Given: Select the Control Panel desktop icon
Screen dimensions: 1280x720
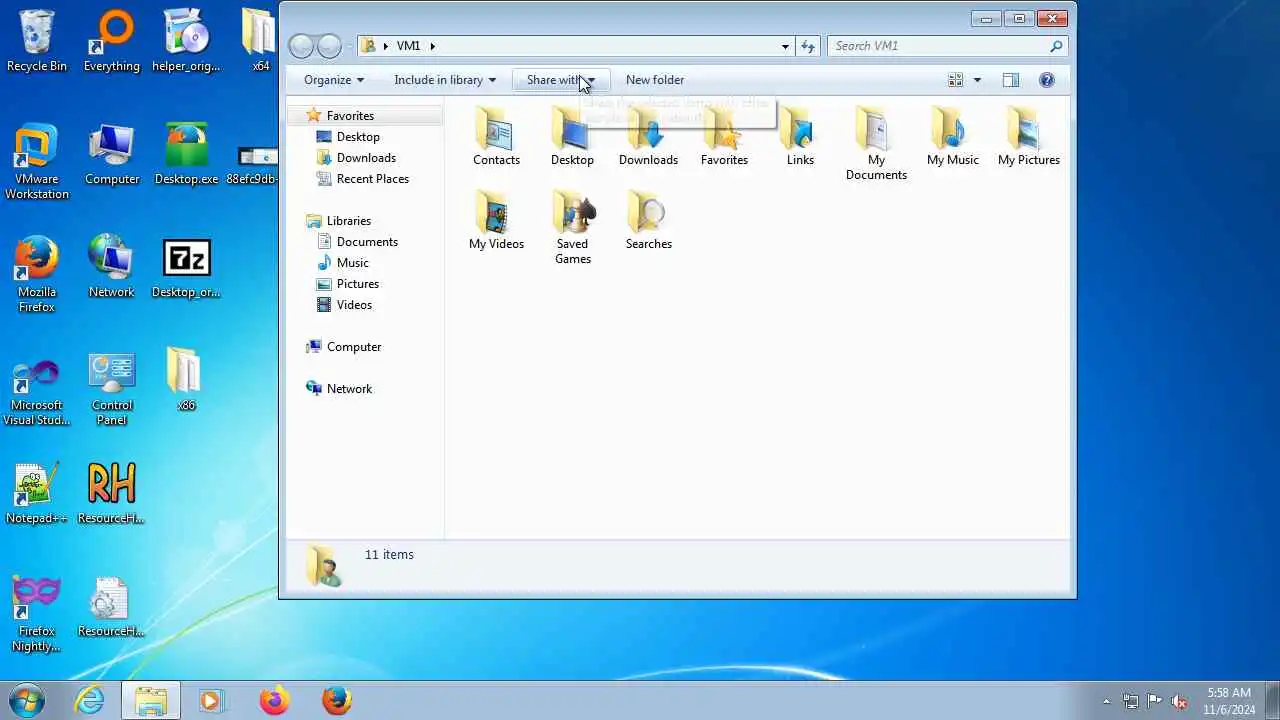Looking at the screenshot, I should [x=112, y=388].
